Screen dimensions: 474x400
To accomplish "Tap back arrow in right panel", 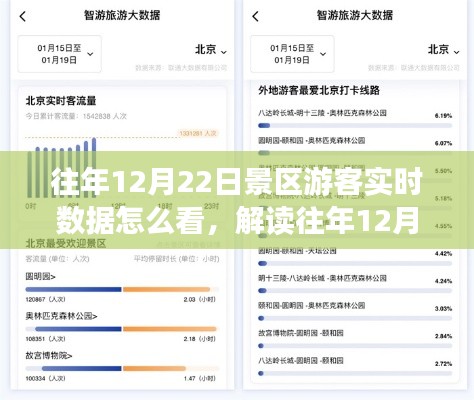I will tap(255, 16).
